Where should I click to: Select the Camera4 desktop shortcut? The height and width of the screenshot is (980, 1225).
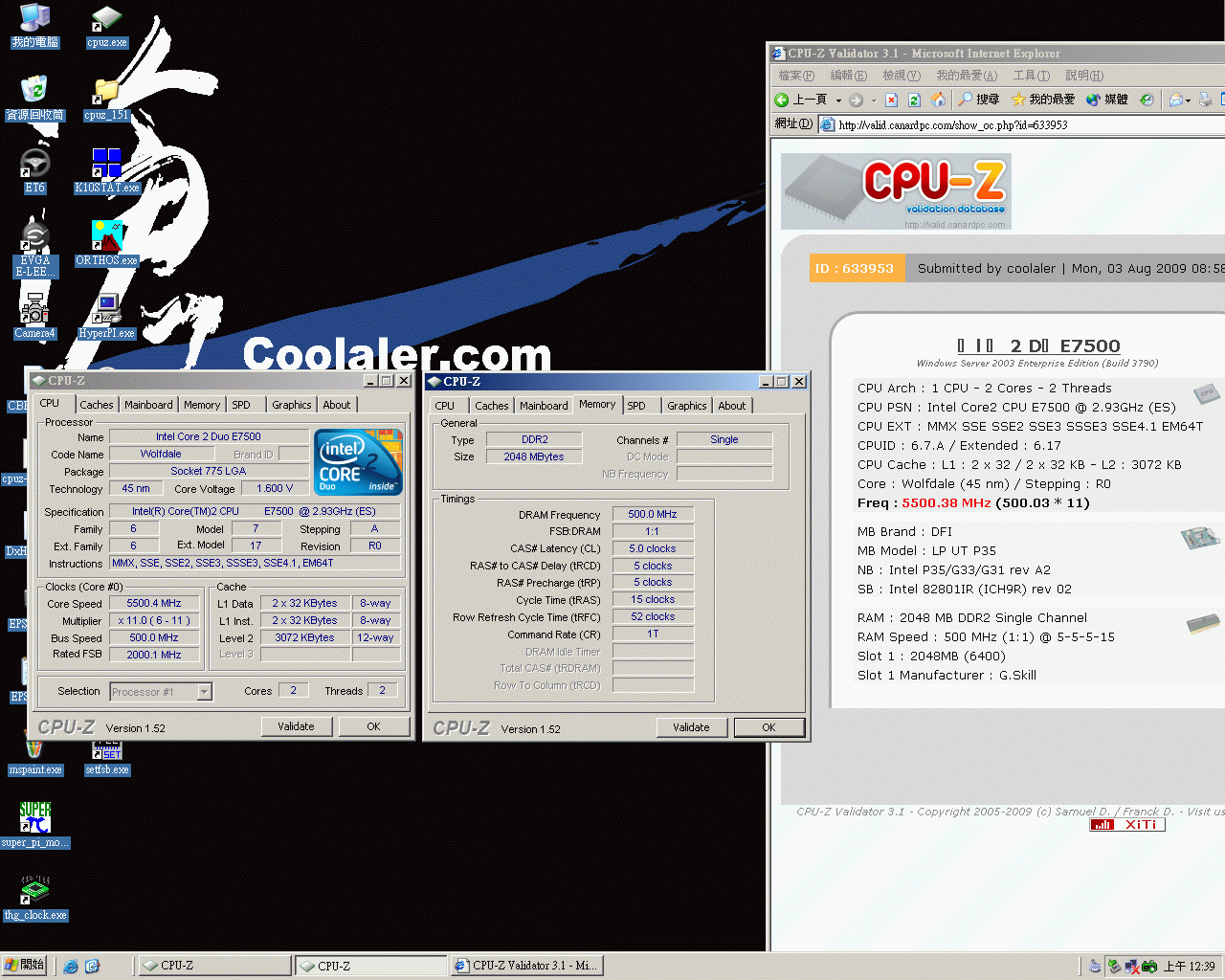tap(34, 317)
